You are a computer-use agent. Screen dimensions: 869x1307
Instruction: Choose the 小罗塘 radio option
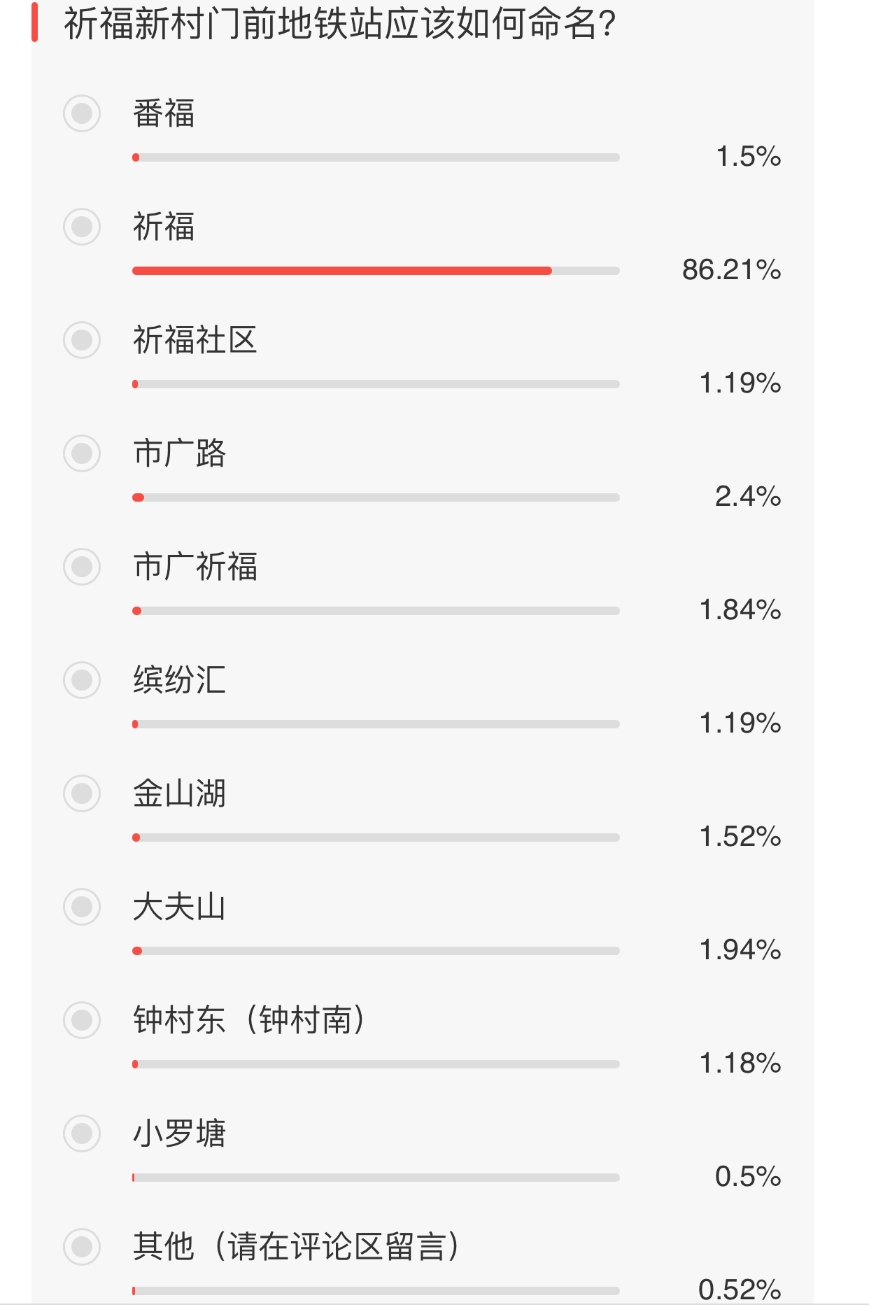click(x=82, y=1134)
